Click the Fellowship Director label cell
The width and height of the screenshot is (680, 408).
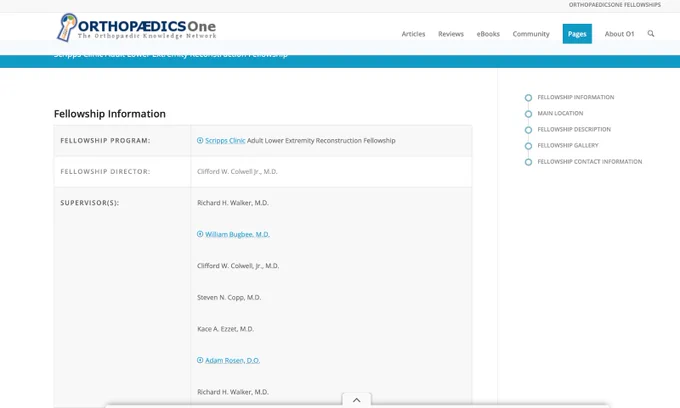(x=122, y=172)
